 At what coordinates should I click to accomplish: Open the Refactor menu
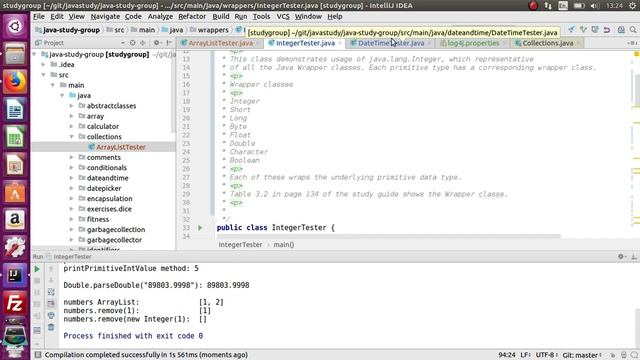(x=192, y=16)
